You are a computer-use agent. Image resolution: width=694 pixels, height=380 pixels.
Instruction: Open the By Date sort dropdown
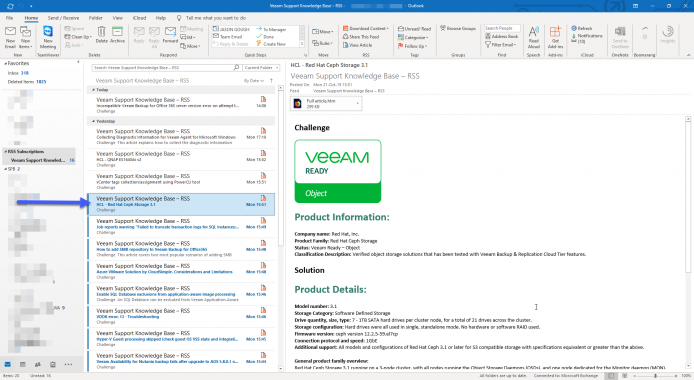pos(254,81)
